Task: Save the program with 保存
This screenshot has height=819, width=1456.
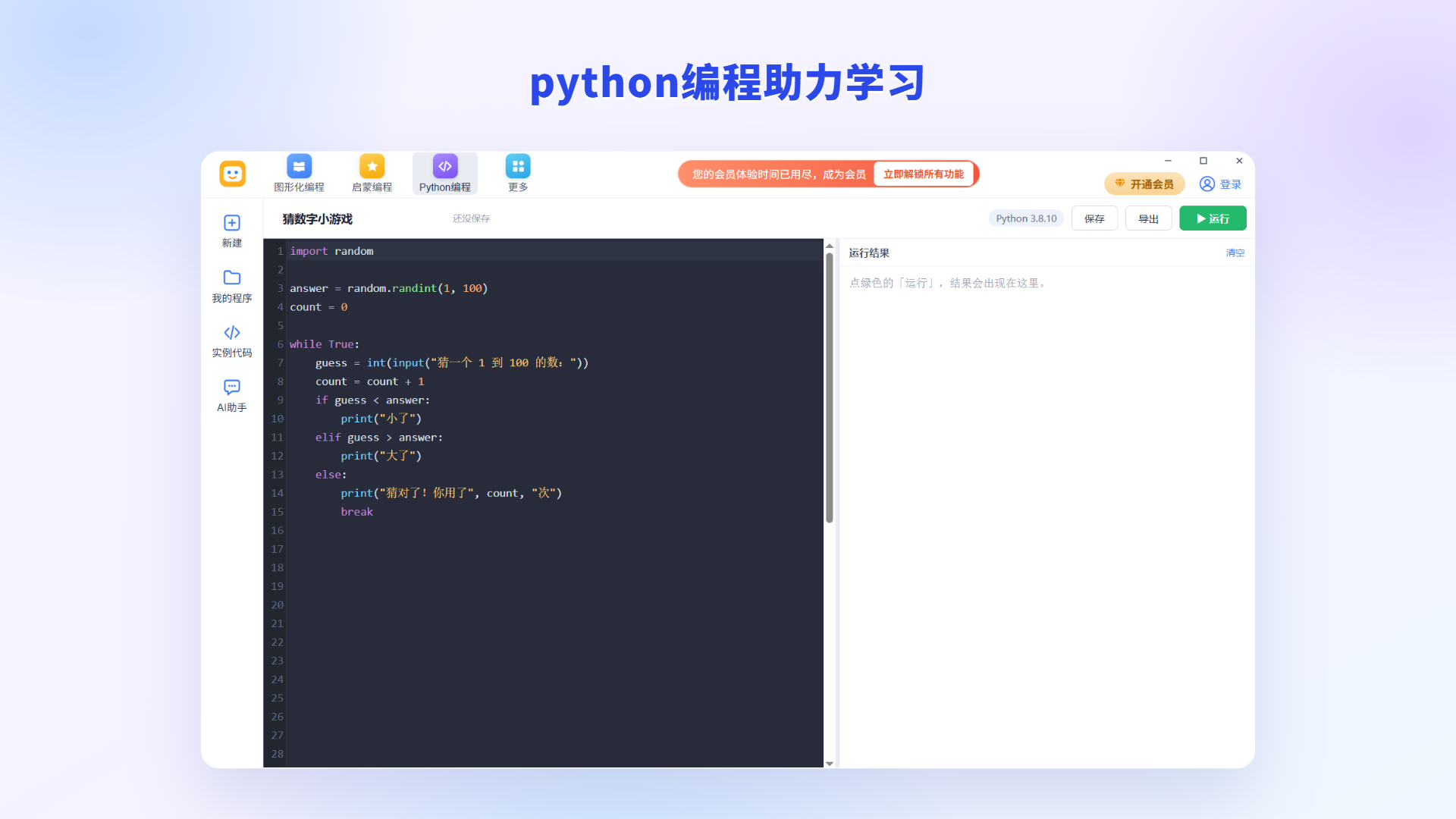Action: pyautogui.click(x=1094, y=218)
